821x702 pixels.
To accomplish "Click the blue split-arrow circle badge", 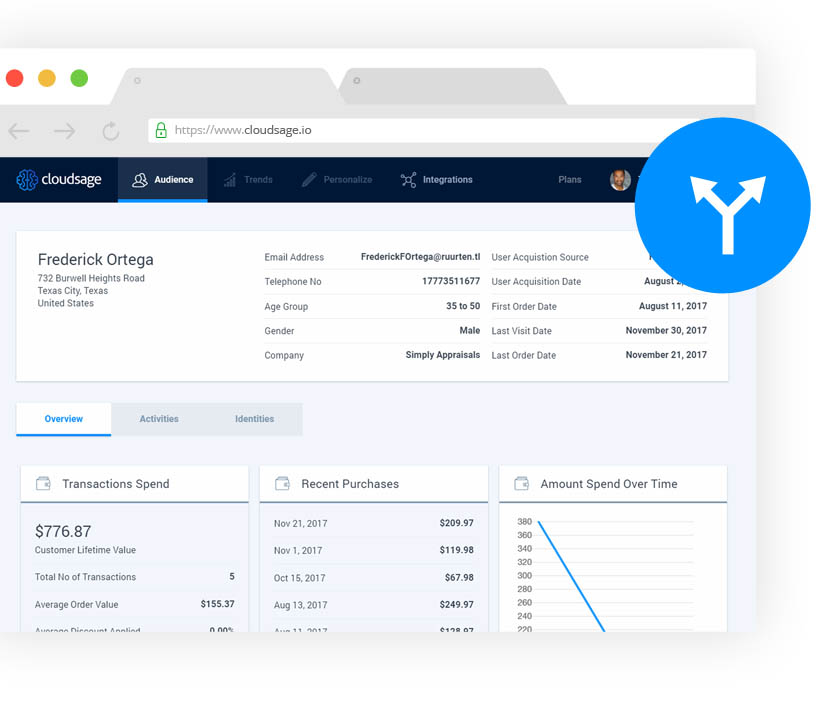I will [x=722, y=205].
